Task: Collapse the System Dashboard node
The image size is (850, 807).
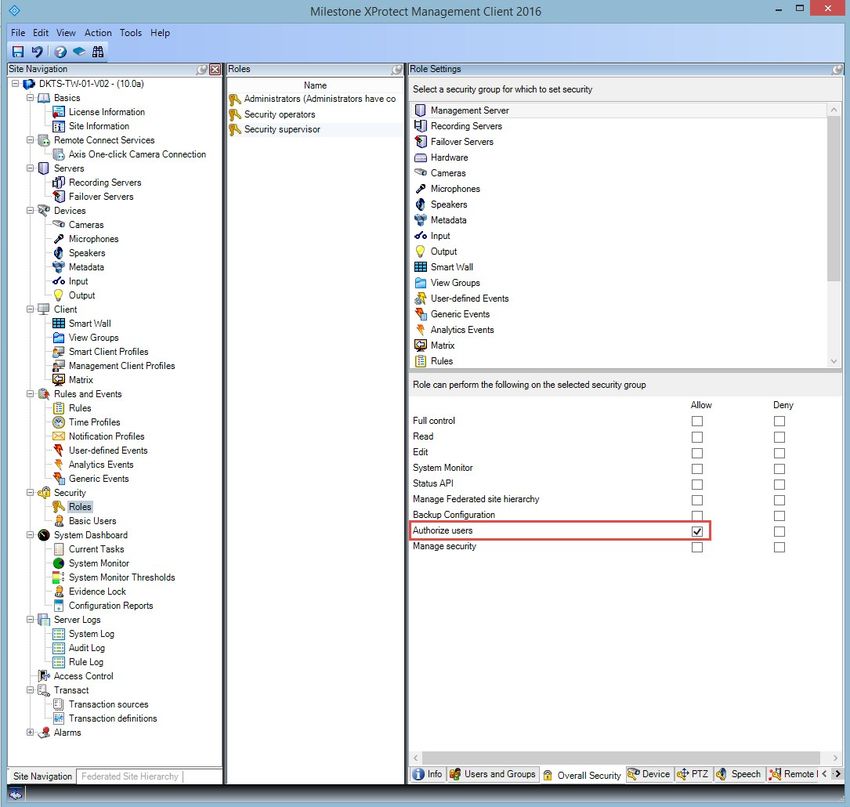Action: (x=30, y=534)
